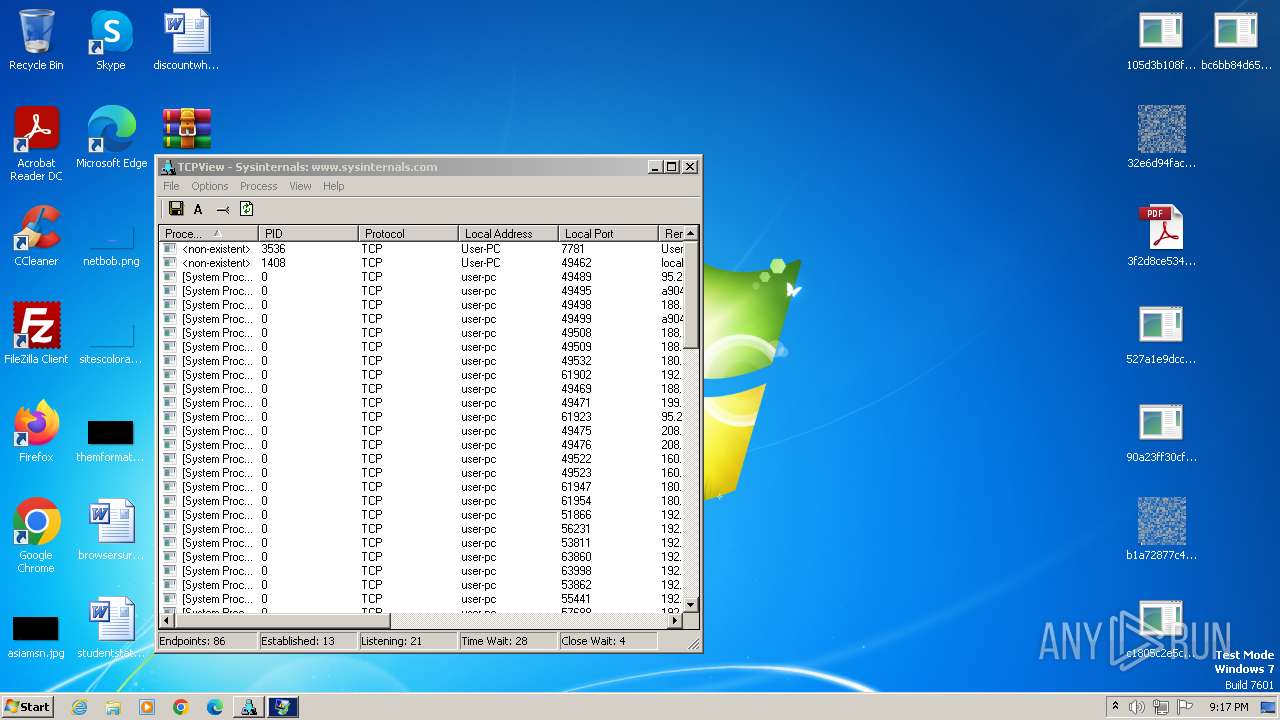Open Internet Explorer from the taskbar
The width and height of the screenshot is (1280, 720).
(x=79, y=707)
